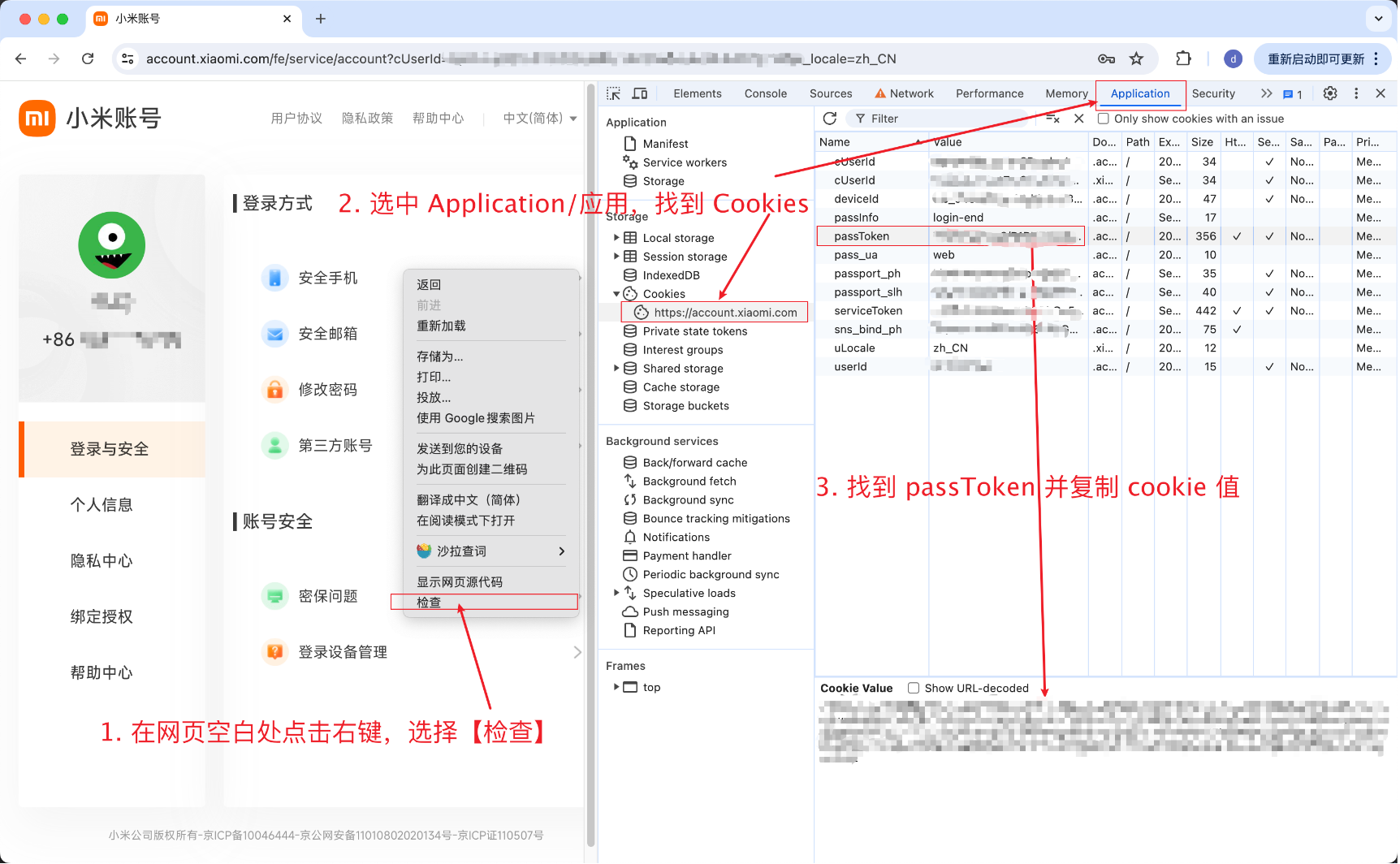The image size is (1400, 864).
Task: Open the 中文(简体) language dropdown
Action: pos(539,119)
